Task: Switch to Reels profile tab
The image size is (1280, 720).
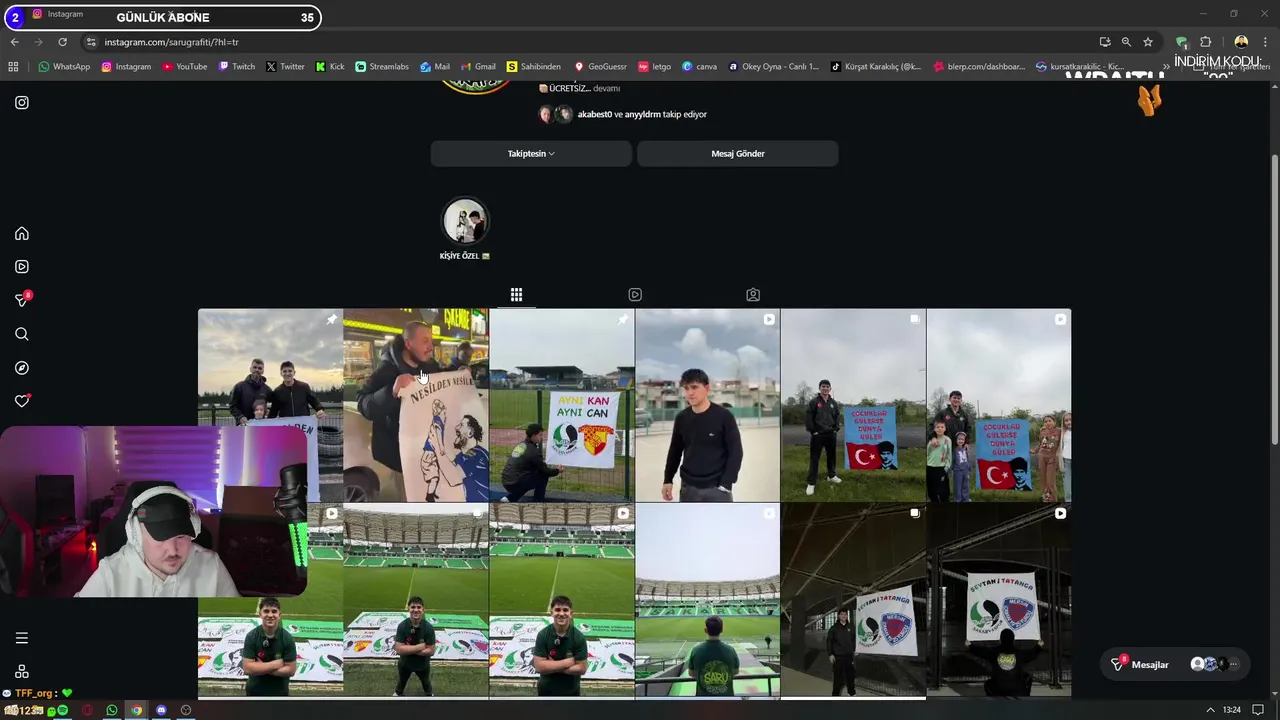Action: coord(635,295)
